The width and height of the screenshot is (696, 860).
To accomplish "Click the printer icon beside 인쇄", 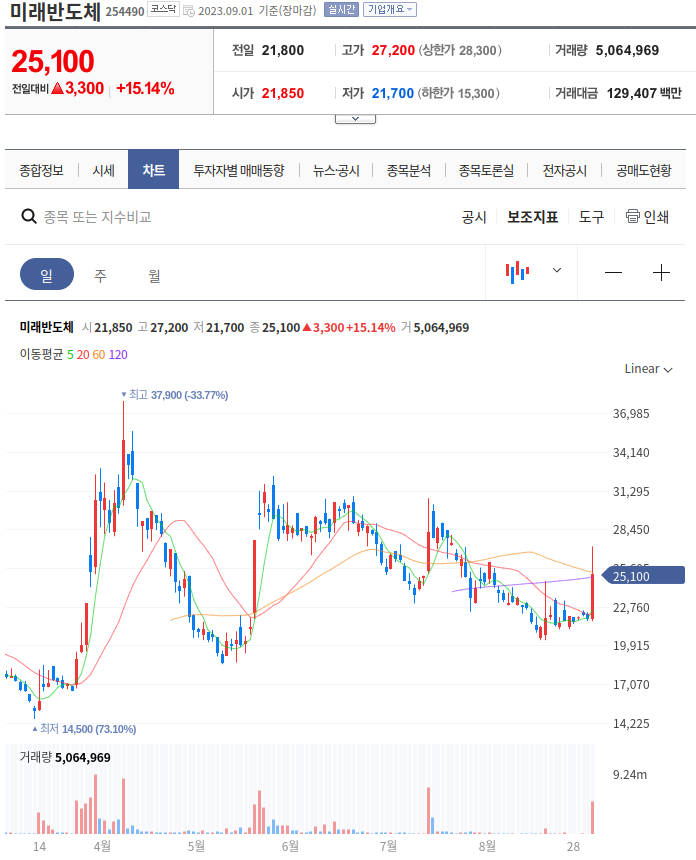I will coord(632,216).
